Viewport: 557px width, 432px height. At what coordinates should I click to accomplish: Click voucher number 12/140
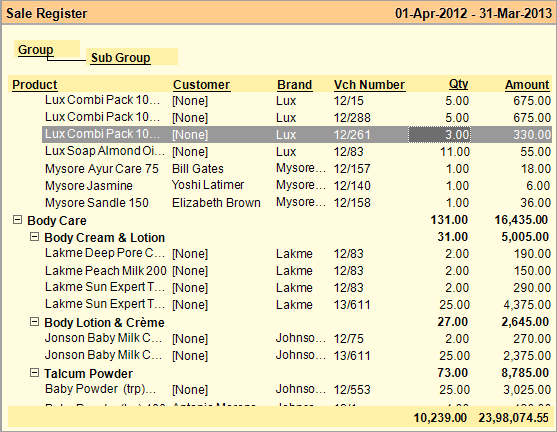(x=352, y=186)
